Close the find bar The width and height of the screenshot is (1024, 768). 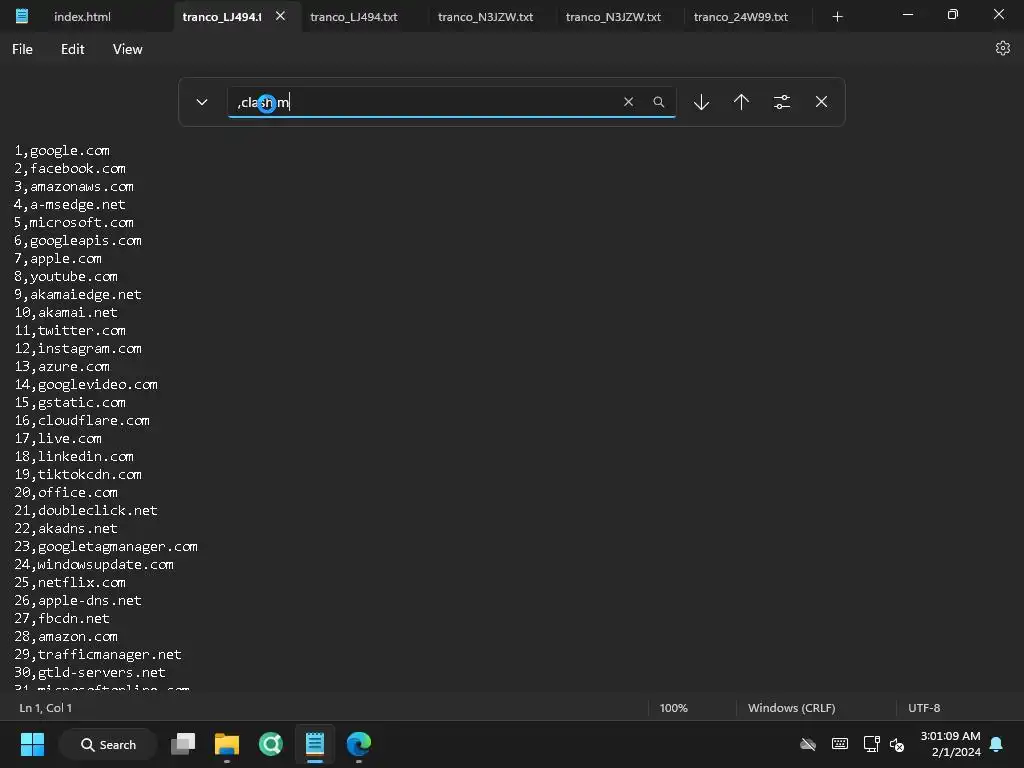(x=822, y=102)
